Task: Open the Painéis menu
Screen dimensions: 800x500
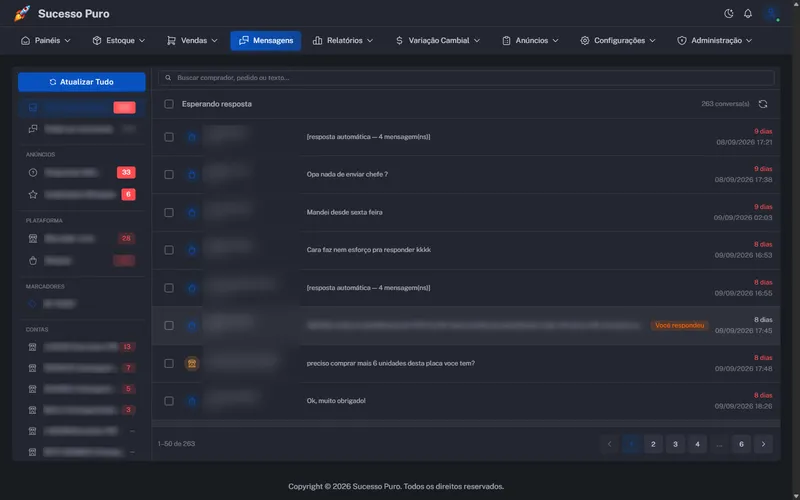Action: coord(45,41)
